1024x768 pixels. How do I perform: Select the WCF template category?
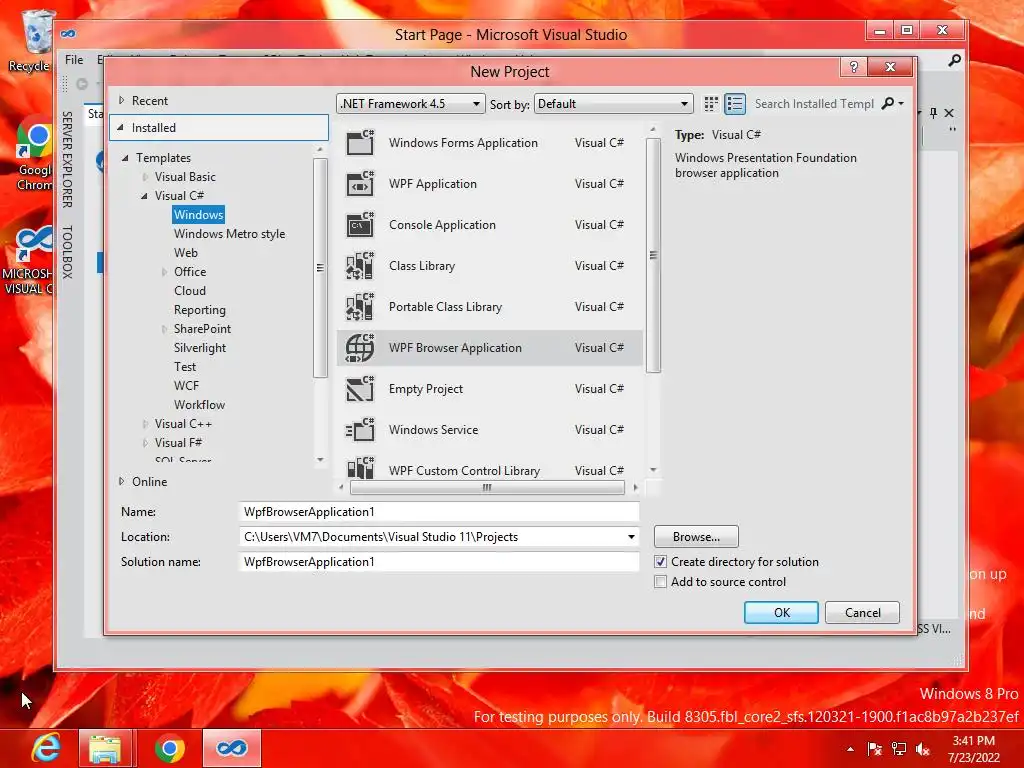point(186,386)
